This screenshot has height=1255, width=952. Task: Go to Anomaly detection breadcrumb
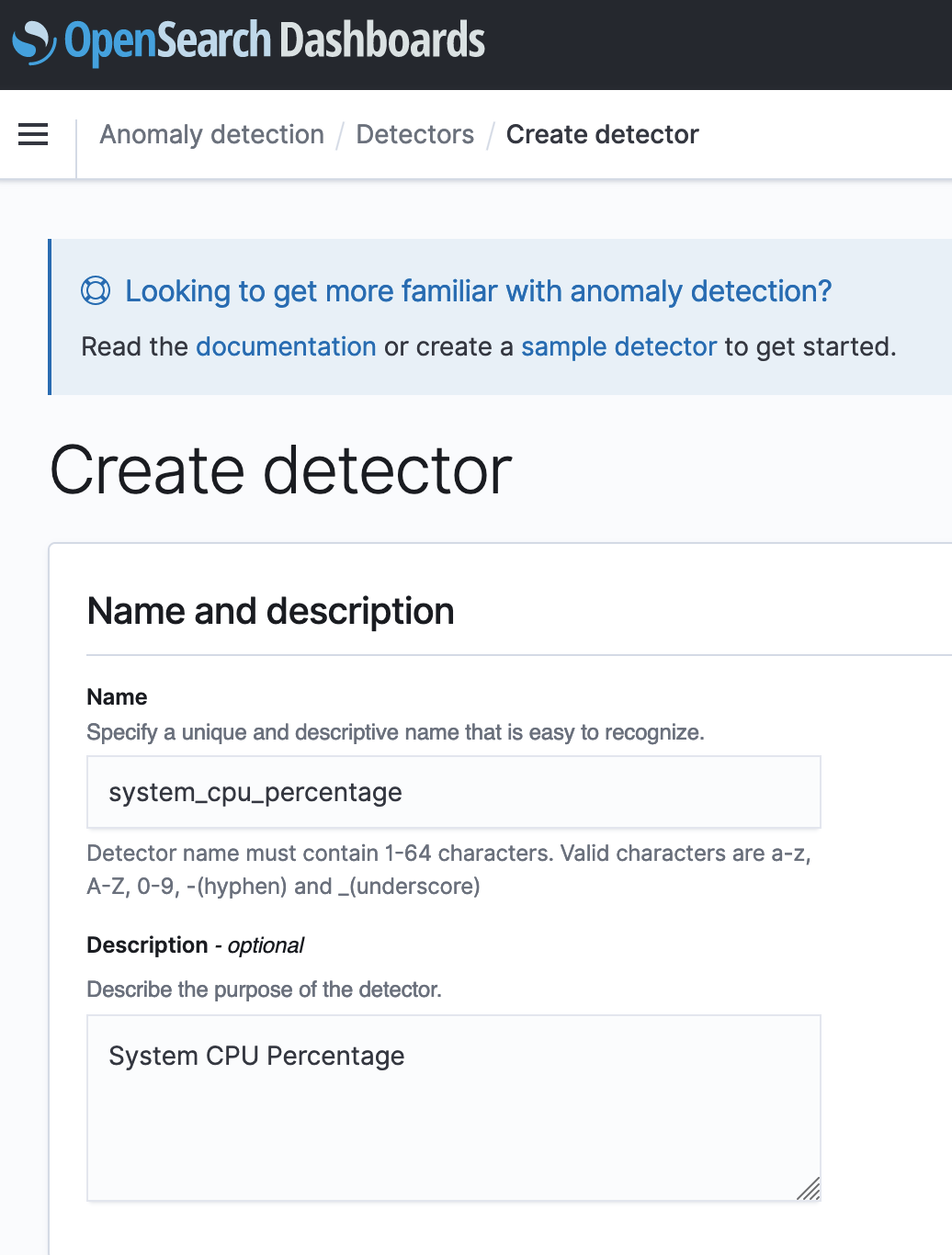(x=212, y=134)
